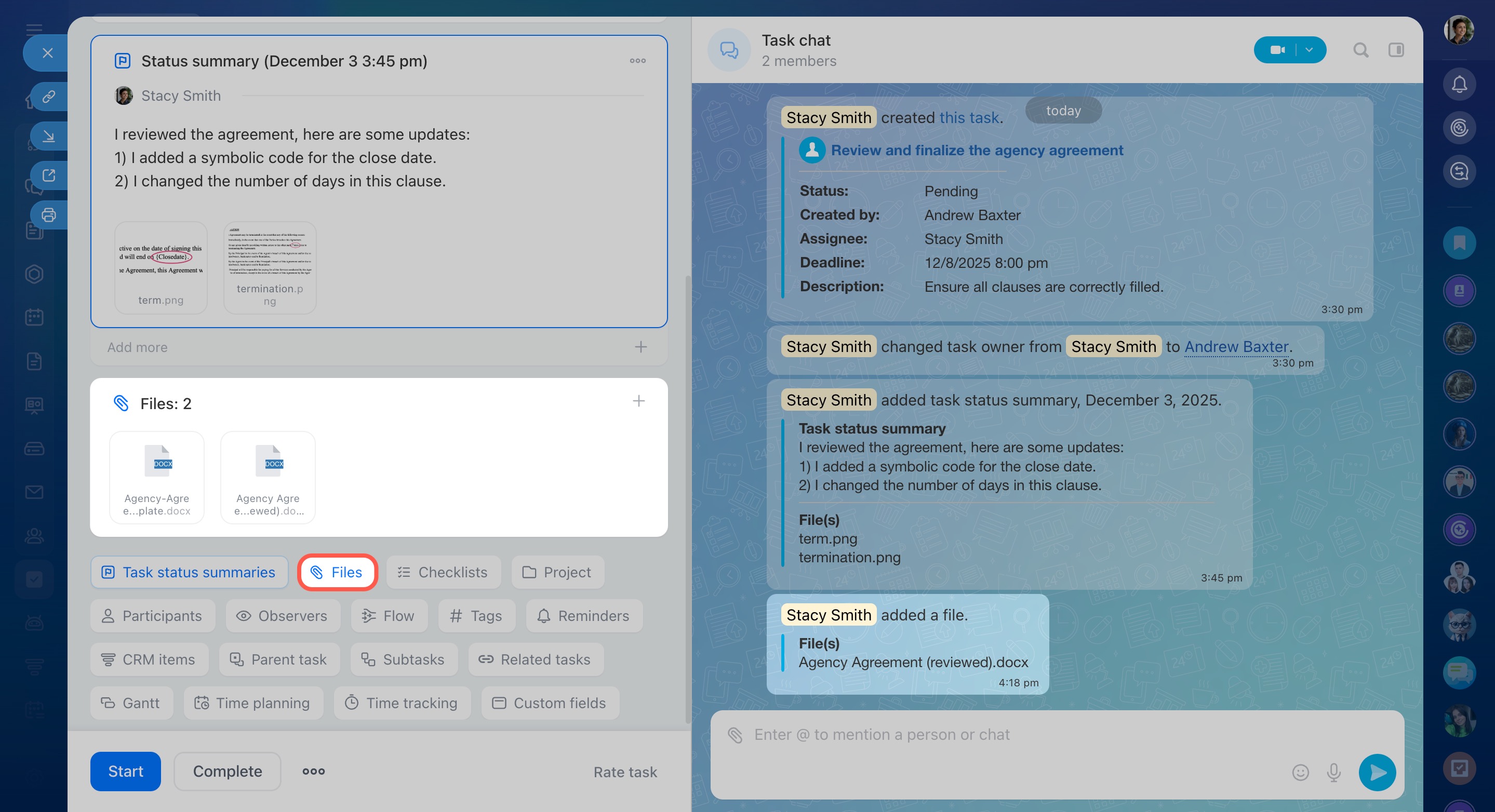The height and width of the screenshot is (812, 1495).
Task: Send the chat message
Action: pos(1377,772)
